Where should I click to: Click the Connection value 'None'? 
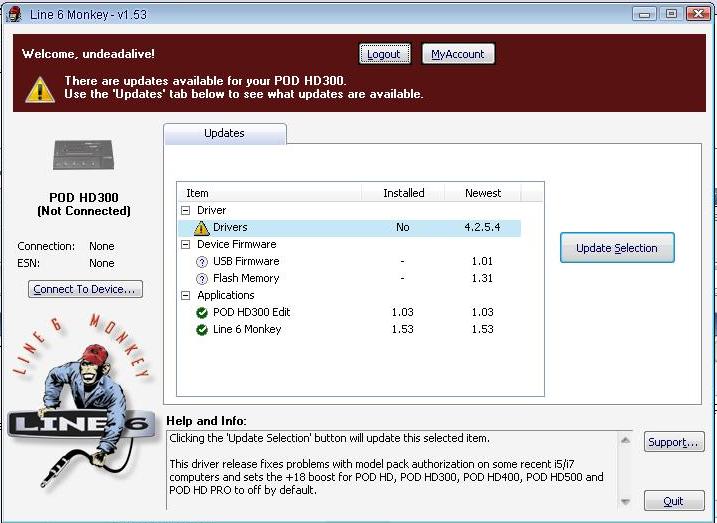click(102, 246)
